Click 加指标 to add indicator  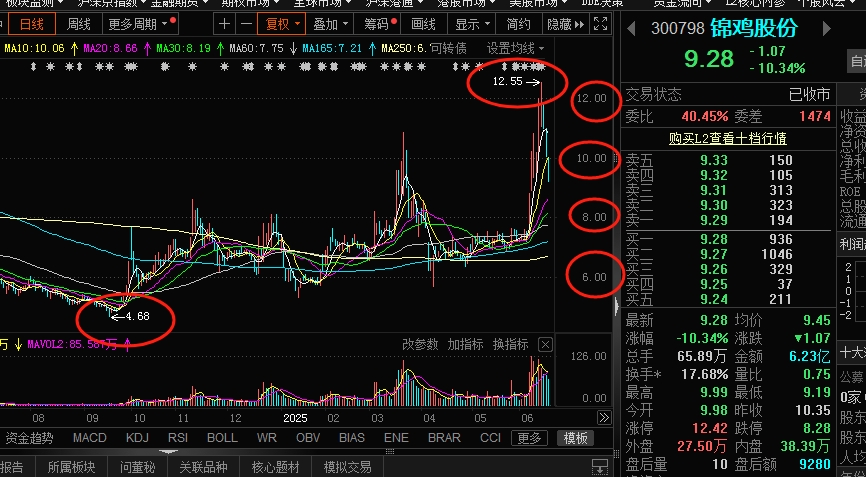click(x=465, y=344)
